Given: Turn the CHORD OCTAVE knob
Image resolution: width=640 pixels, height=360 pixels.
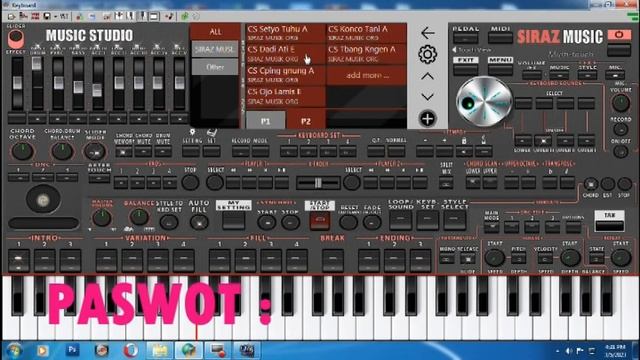Looking at the screenshot, I should 22,151.
